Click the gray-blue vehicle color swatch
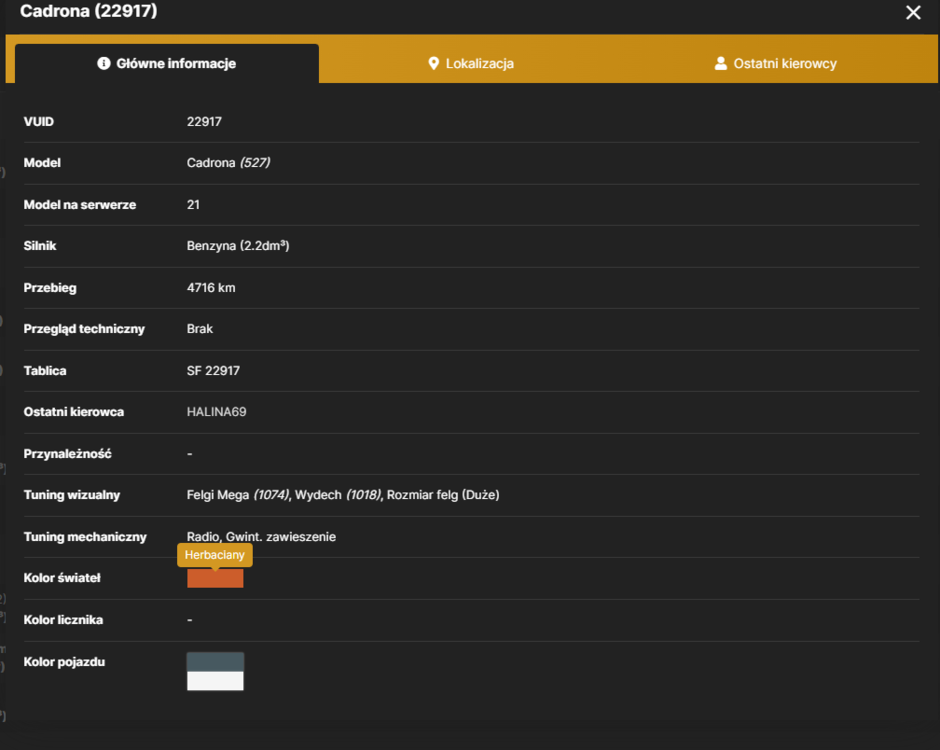The height and width of the screenshot is (750, 940). [215, 662]
